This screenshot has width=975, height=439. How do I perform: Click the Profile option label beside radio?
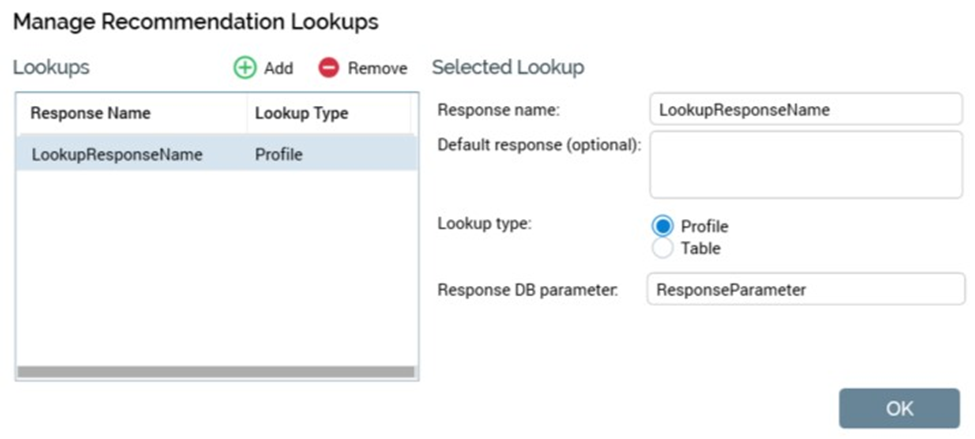[x=704, y=226]
